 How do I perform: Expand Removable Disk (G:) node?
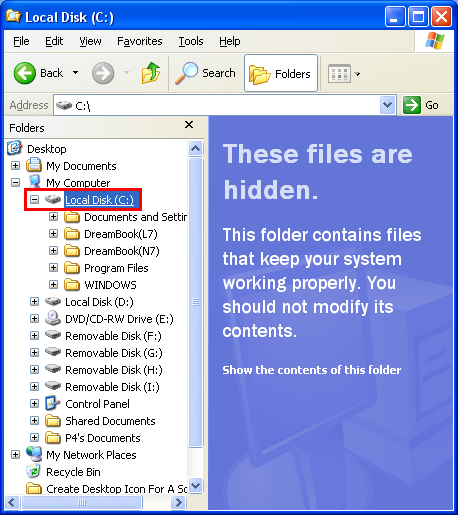(x=34, y=353)
